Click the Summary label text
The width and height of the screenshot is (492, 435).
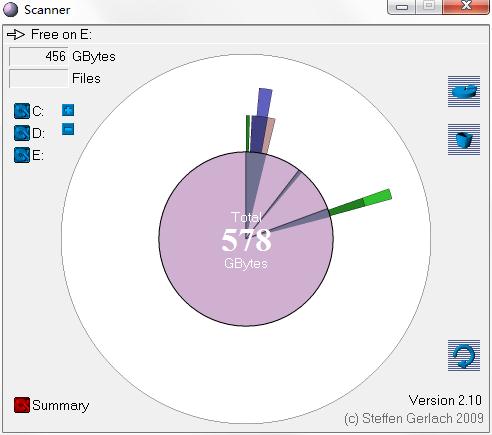pos(61,406)
